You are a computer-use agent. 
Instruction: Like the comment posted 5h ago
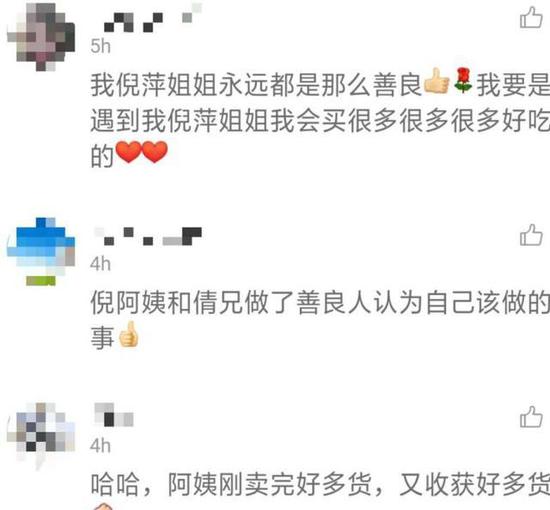tap(531, 18)
